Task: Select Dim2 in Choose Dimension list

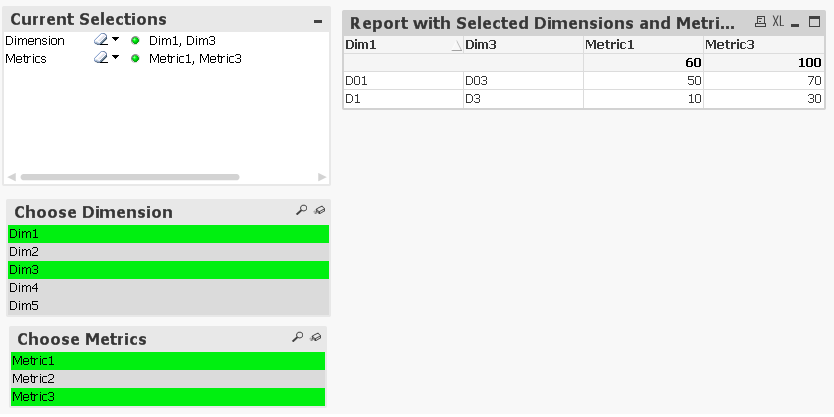Action: point(168,252)
